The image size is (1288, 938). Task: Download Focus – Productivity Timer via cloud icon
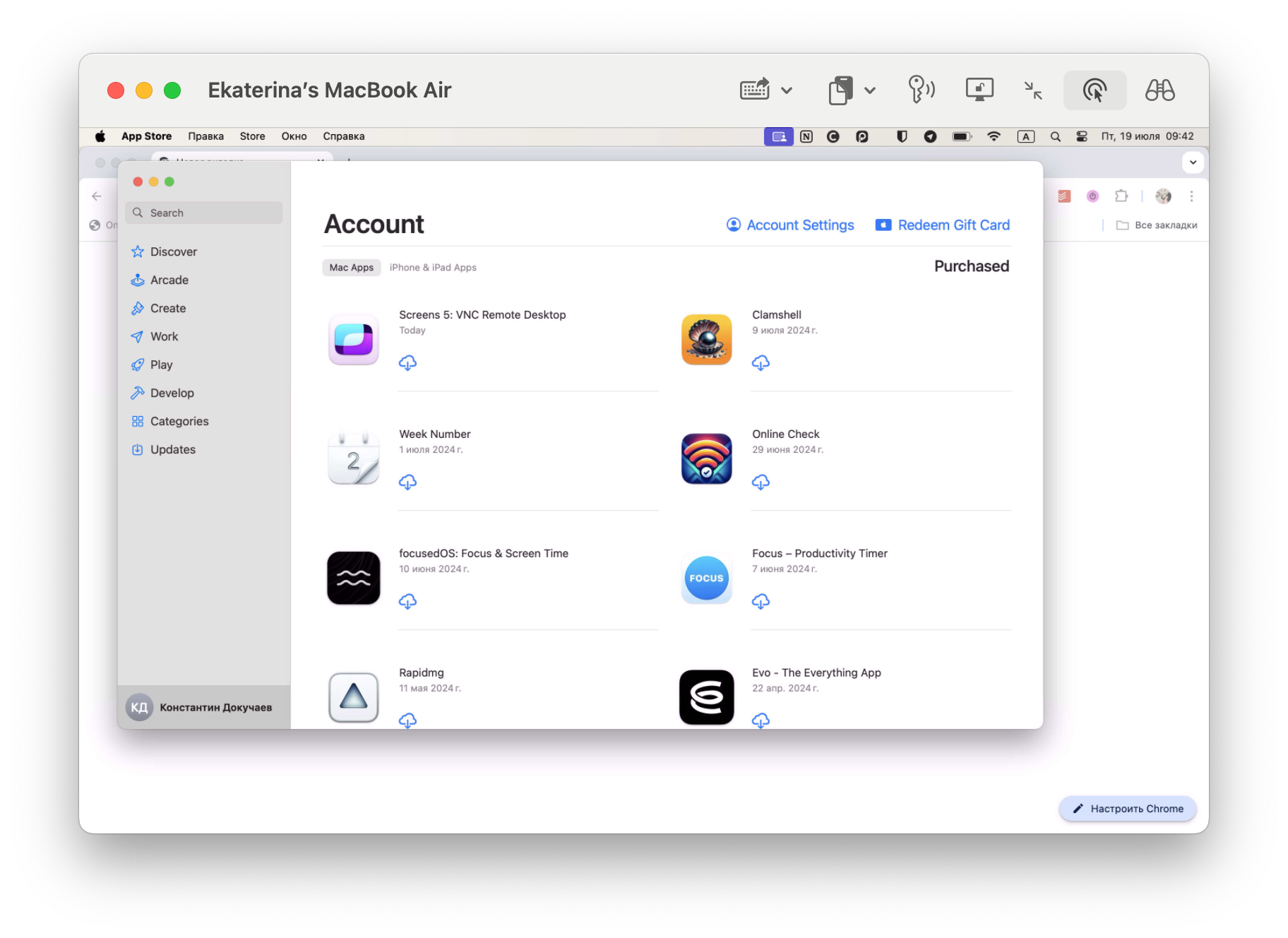coord(761,602)
